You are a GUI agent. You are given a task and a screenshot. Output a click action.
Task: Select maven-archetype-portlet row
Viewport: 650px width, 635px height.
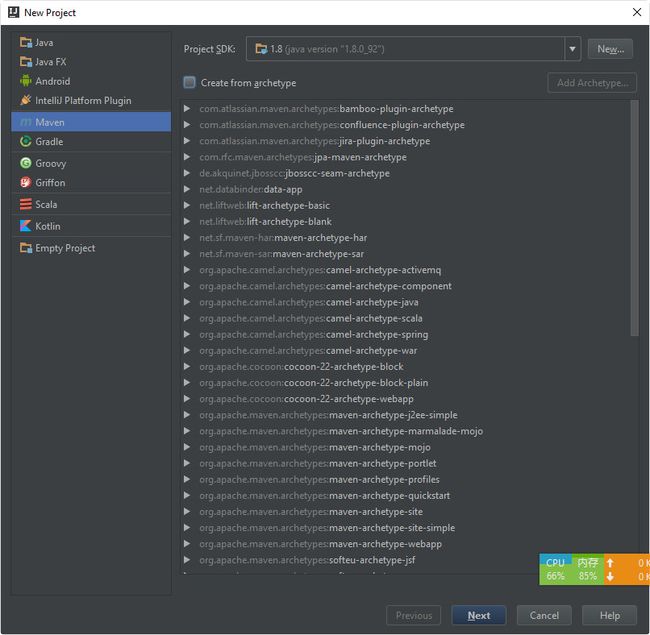coord(406,463)
